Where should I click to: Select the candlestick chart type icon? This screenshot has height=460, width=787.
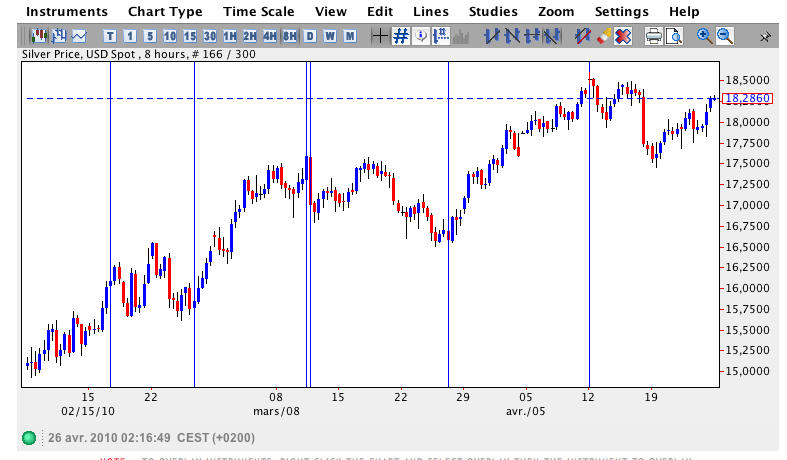click(40, 36)
